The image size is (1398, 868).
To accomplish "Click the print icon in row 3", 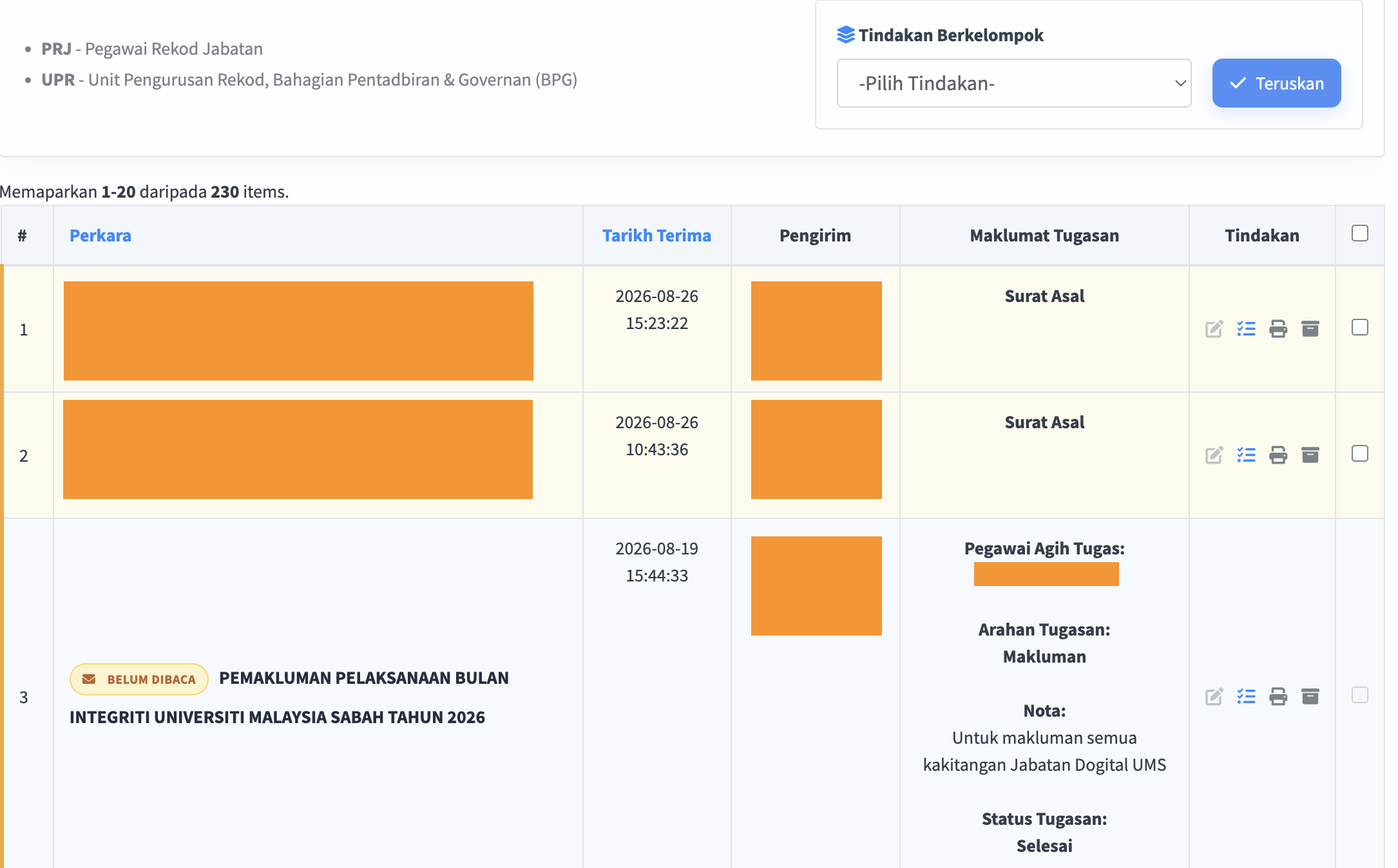I will point(1278,696).
